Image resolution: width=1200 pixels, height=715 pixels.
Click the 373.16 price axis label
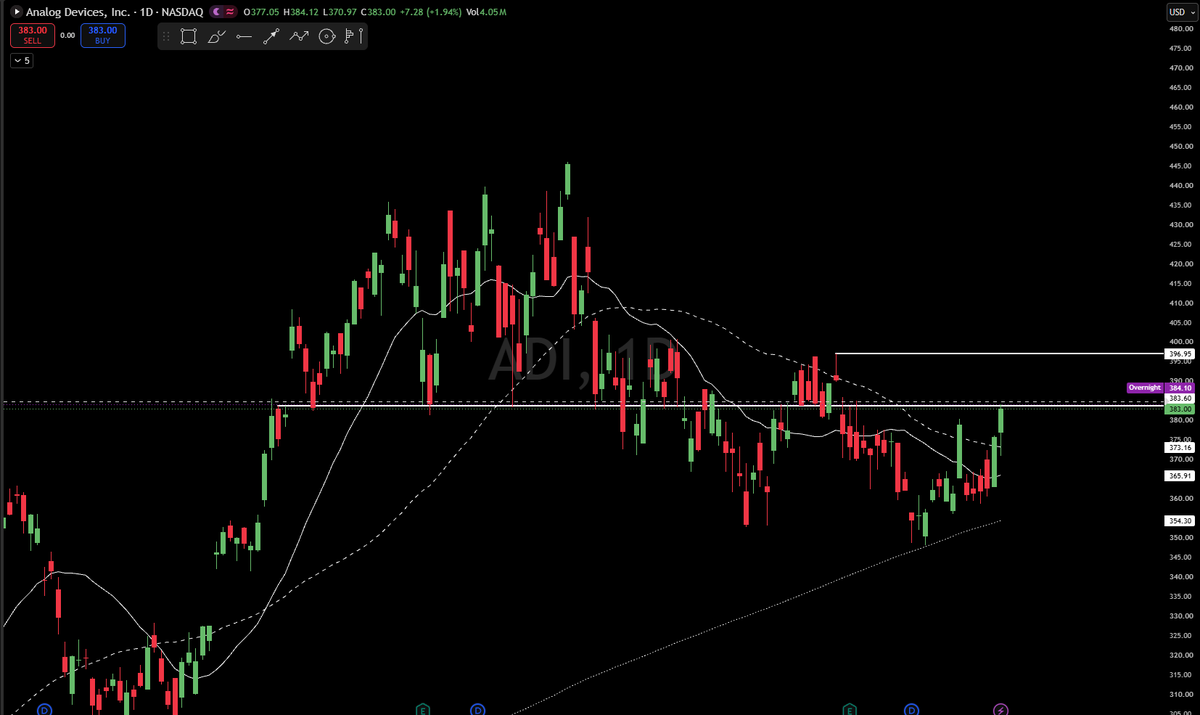[1180, 448]
